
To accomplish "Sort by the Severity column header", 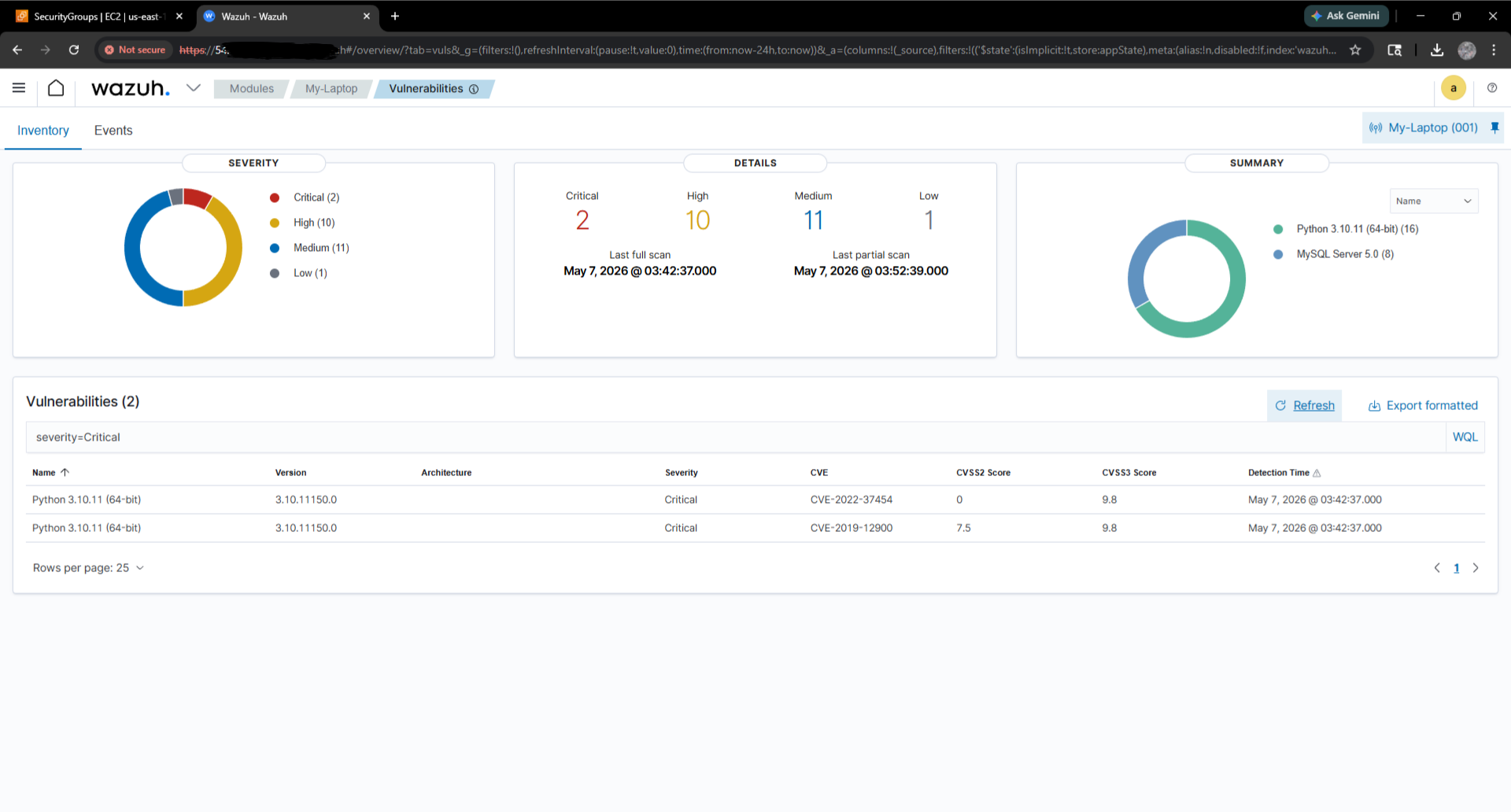I will [x=682, y=473].
